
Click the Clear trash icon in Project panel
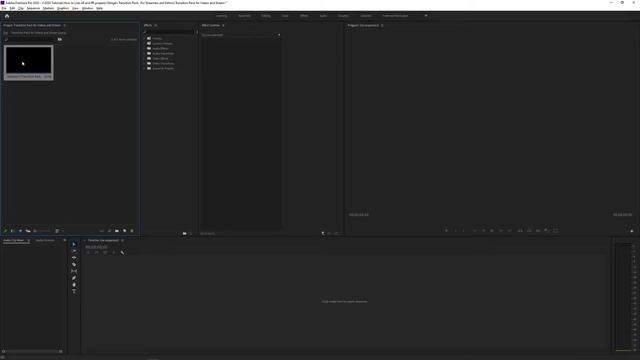(x=132, y=231)
